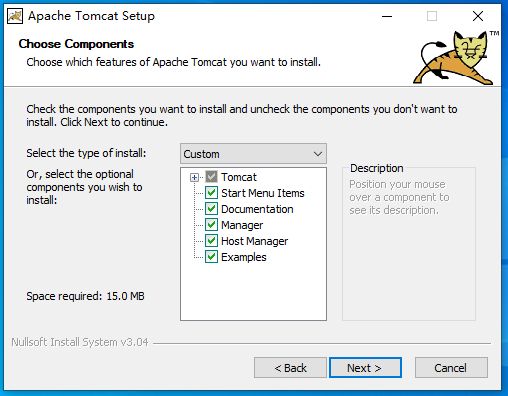This screenshot has width=508, height=396.
Task: Close the Apache Tomcat Setup window
Action: pyautogui.click(x=478, y=16)
